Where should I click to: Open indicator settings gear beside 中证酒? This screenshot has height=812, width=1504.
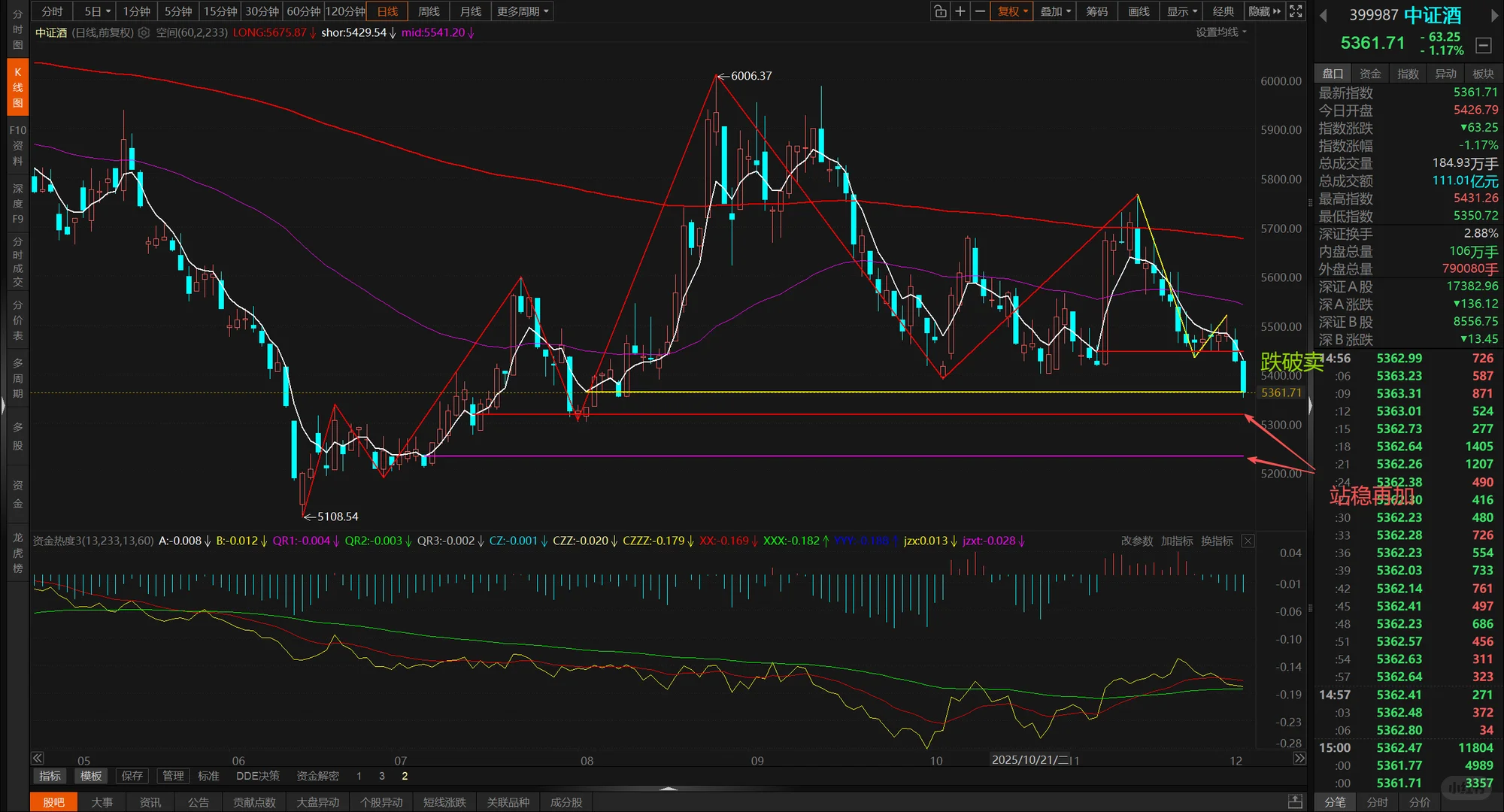[x=144, y=32]
